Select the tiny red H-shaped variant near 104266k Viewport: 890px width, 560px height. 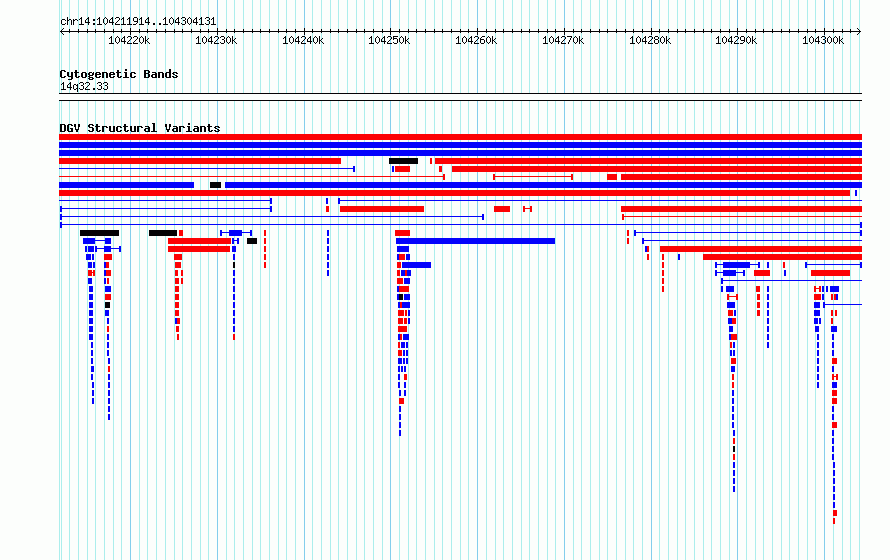[527, 209]
